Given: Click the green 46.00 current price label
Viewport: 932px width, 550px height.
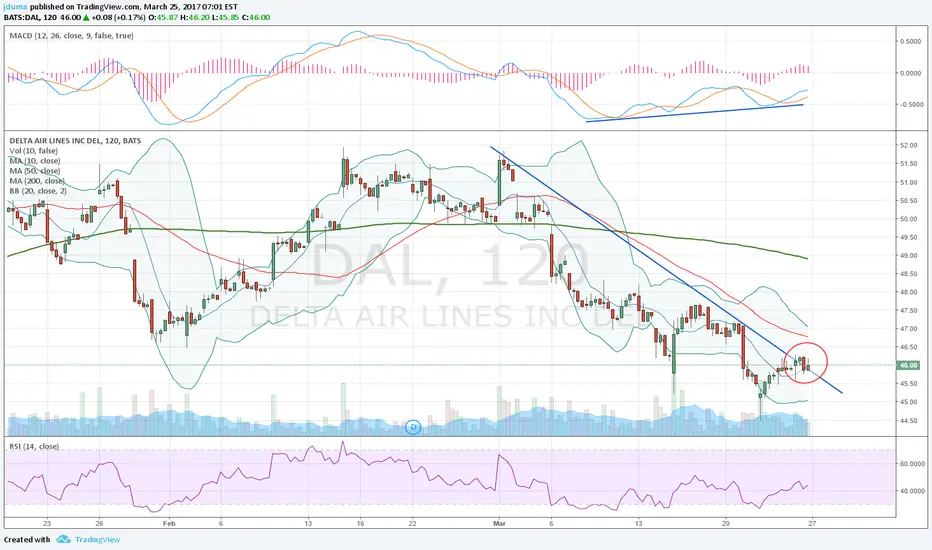Looking at the screenshot, I should tap(908, 366).
